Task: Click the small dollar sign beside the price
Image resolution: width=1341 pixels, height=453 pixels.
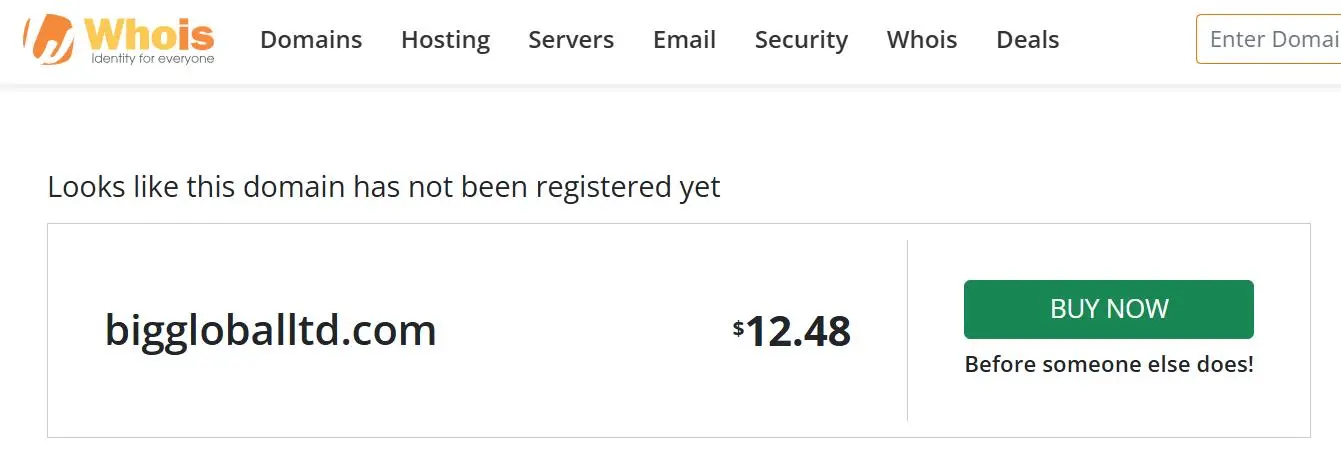Action: coord(738,327)
